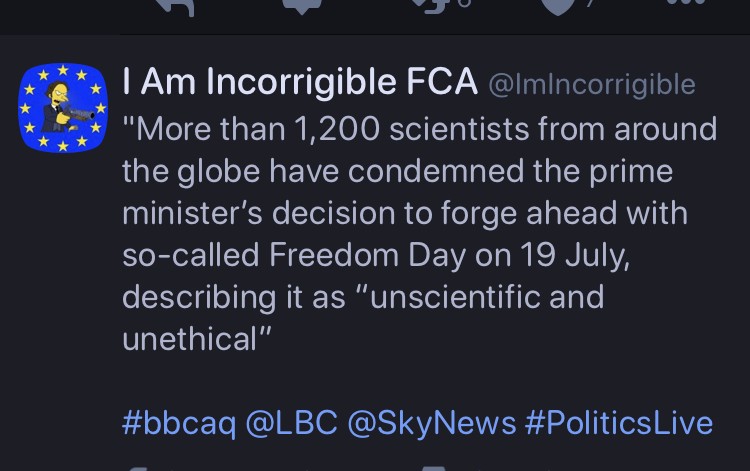Click the word 'unethical' ending the tweet
The width and height of the screenshot is (750, 471).
coord(195,339)
